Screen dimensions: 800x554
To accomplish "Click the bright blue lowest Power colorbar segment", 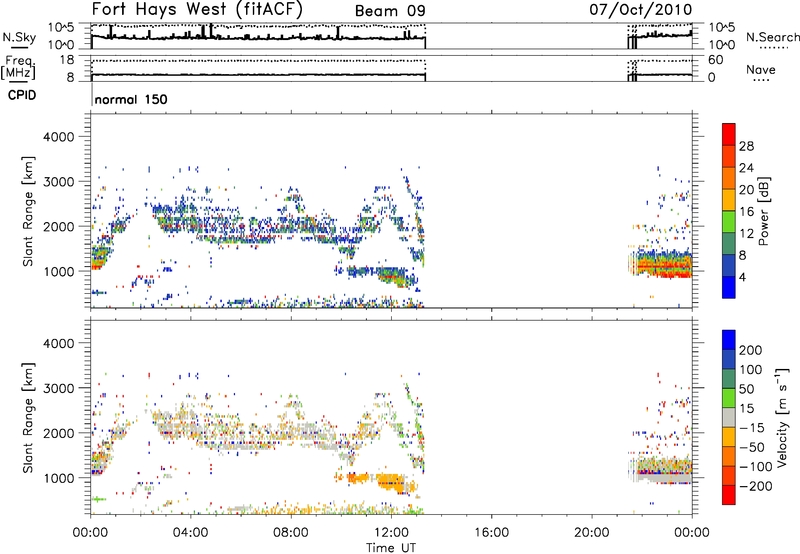I will 729,287.
